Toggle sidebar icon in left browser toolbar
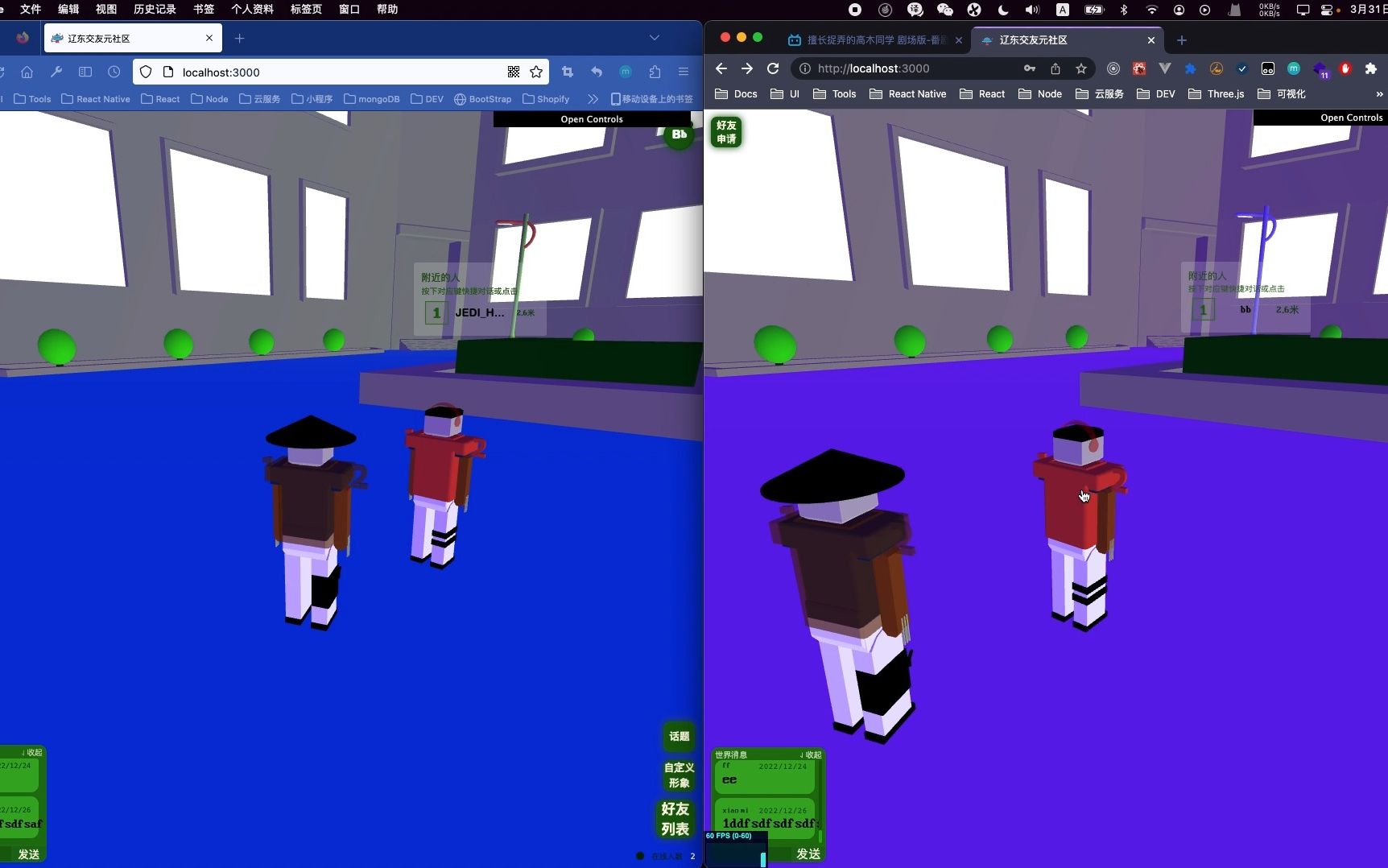Viewport: 1388px width, 868px height. point(85,72)
